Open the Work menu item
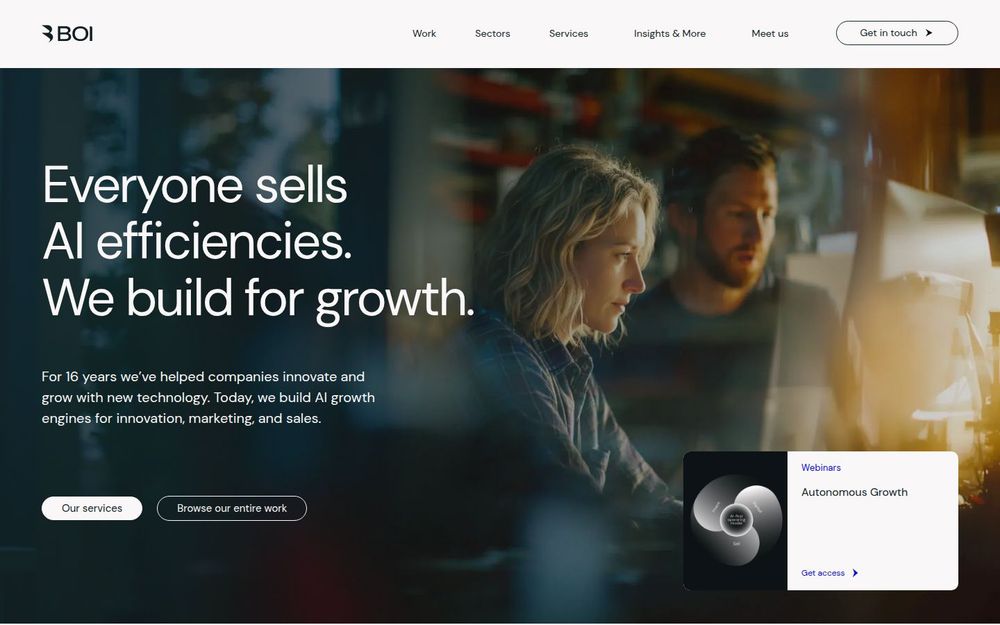 click(424, 34)
